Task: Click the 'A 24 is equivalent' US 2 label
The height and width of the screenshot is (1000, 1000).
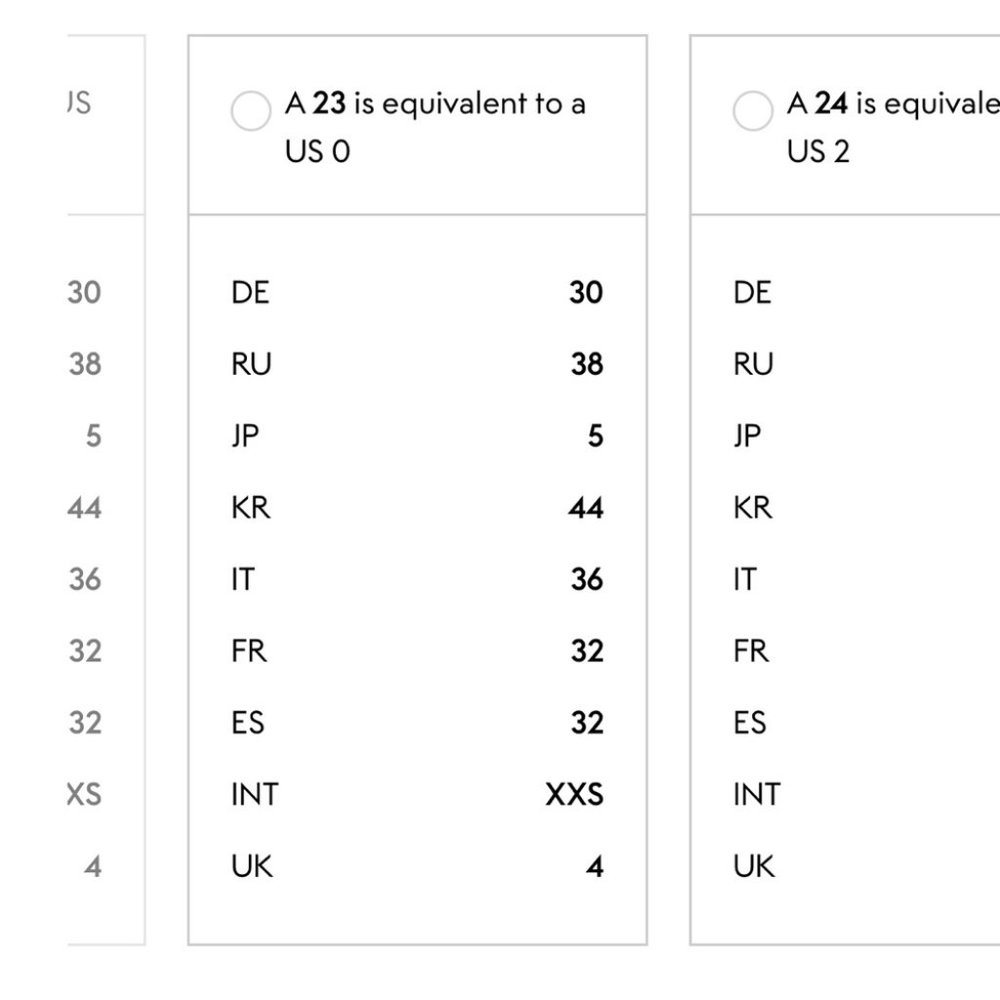Action: 893,127
